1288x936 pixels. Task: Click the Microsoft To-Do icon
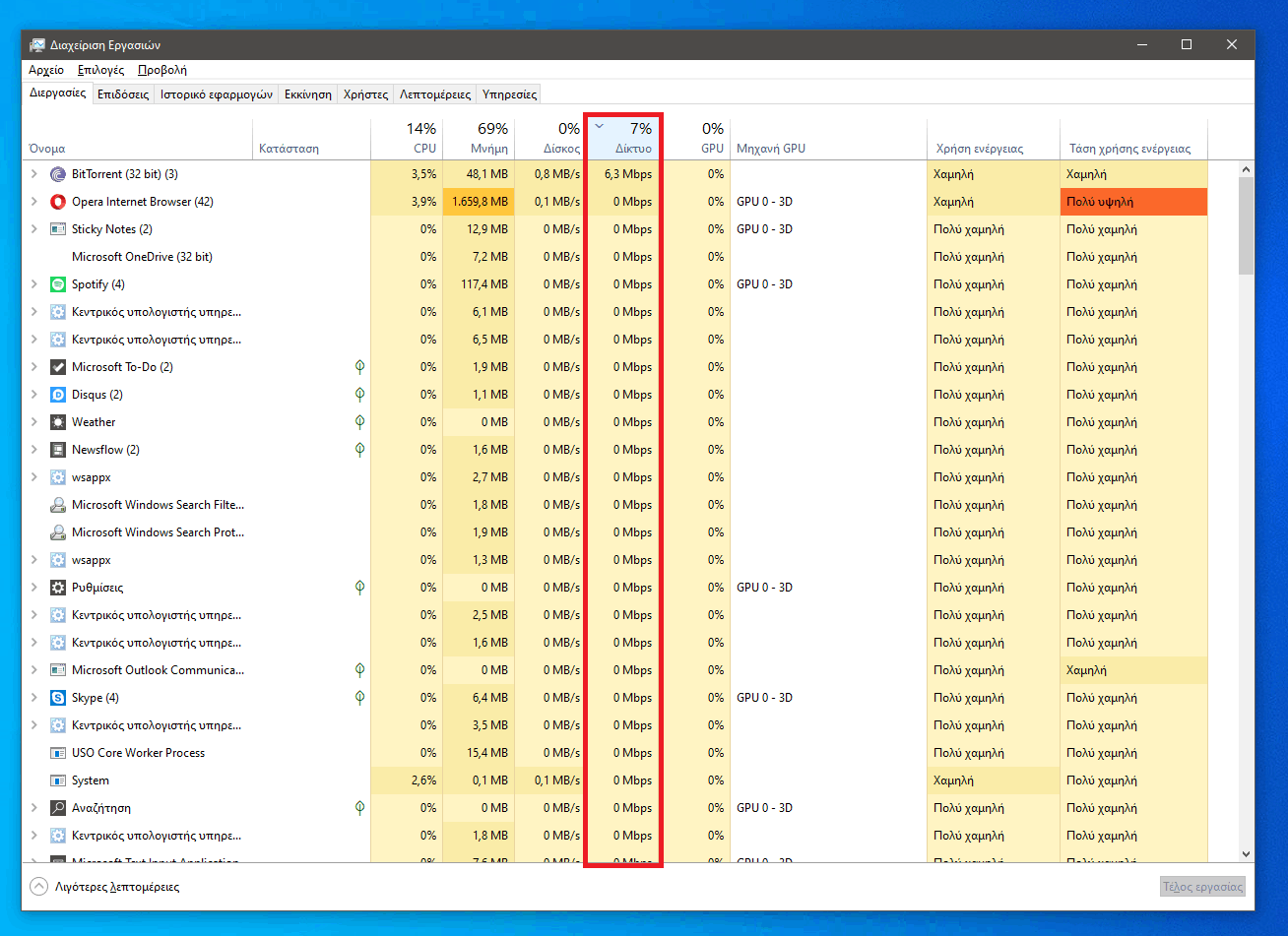tap(57, 367)
